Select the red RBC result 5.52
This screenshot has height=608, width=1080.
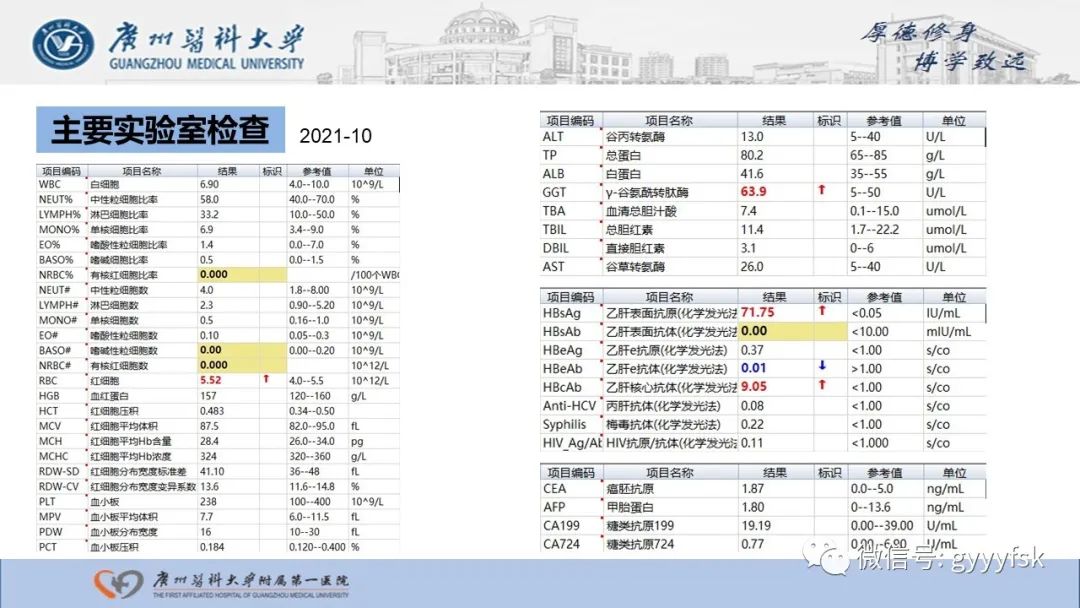[211, 380]
